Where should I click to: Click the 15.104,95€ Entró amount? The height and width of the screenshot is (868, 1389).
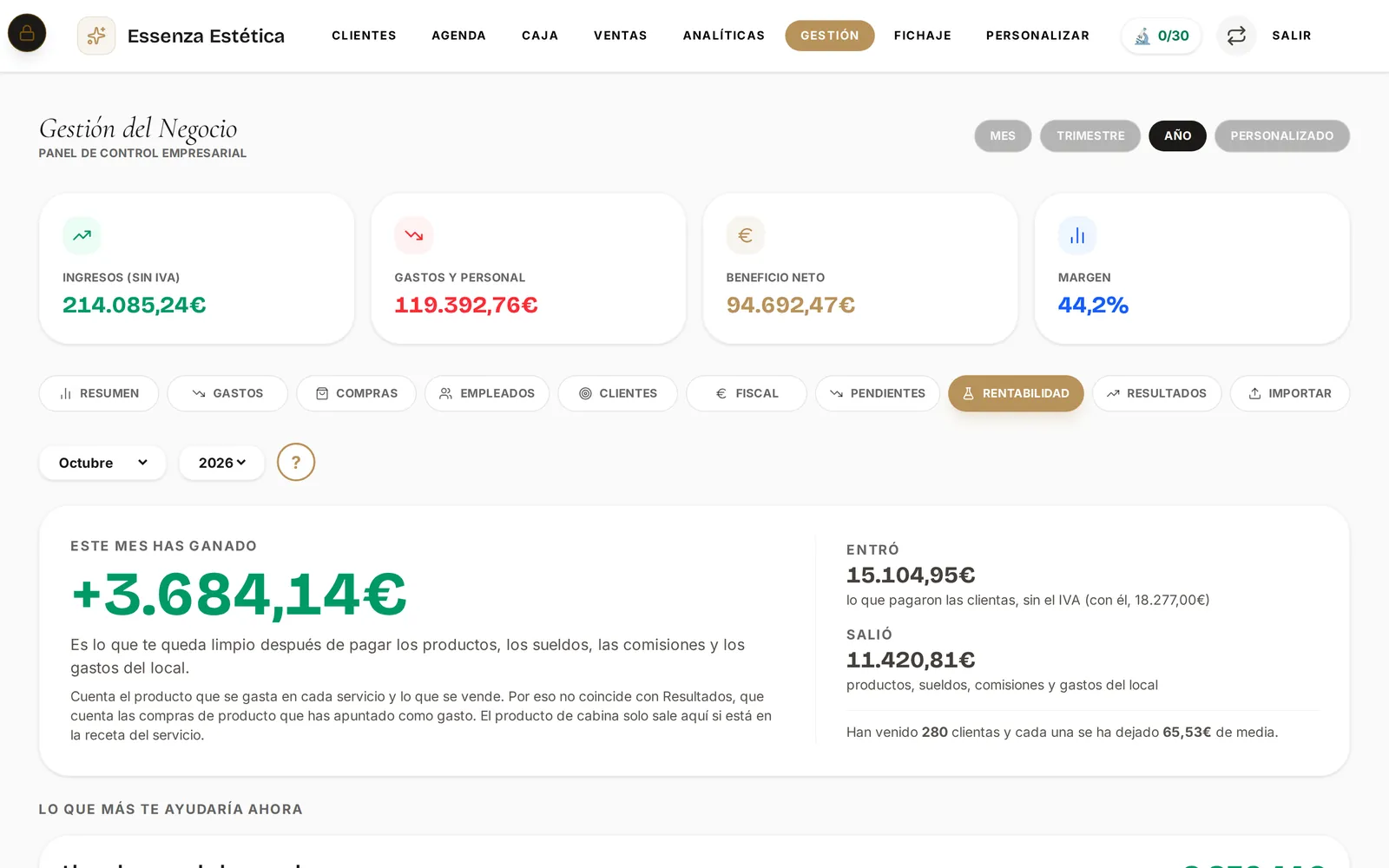[911, 575]
